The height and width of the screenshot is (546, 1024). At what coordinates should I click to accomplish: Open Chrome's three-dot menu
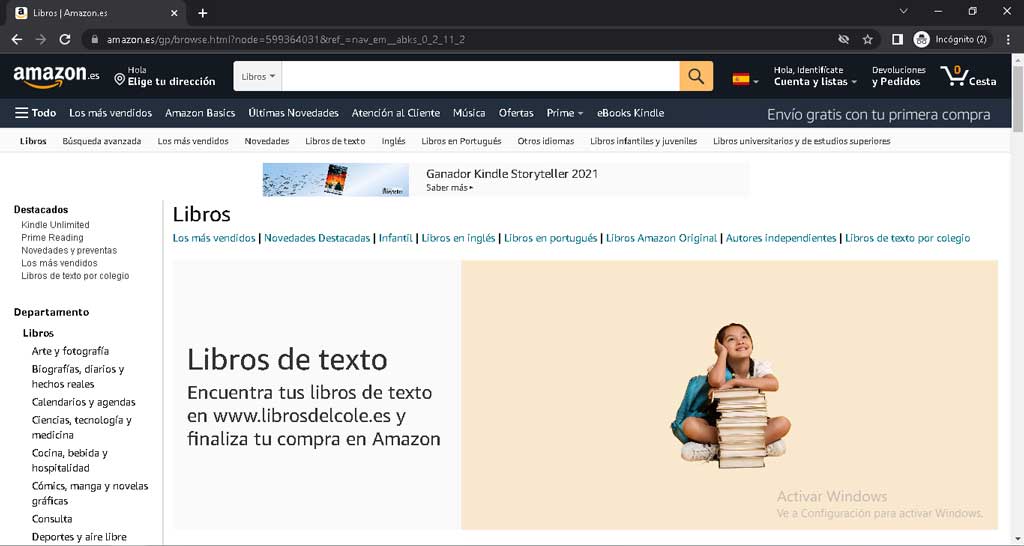(1006, 40)
